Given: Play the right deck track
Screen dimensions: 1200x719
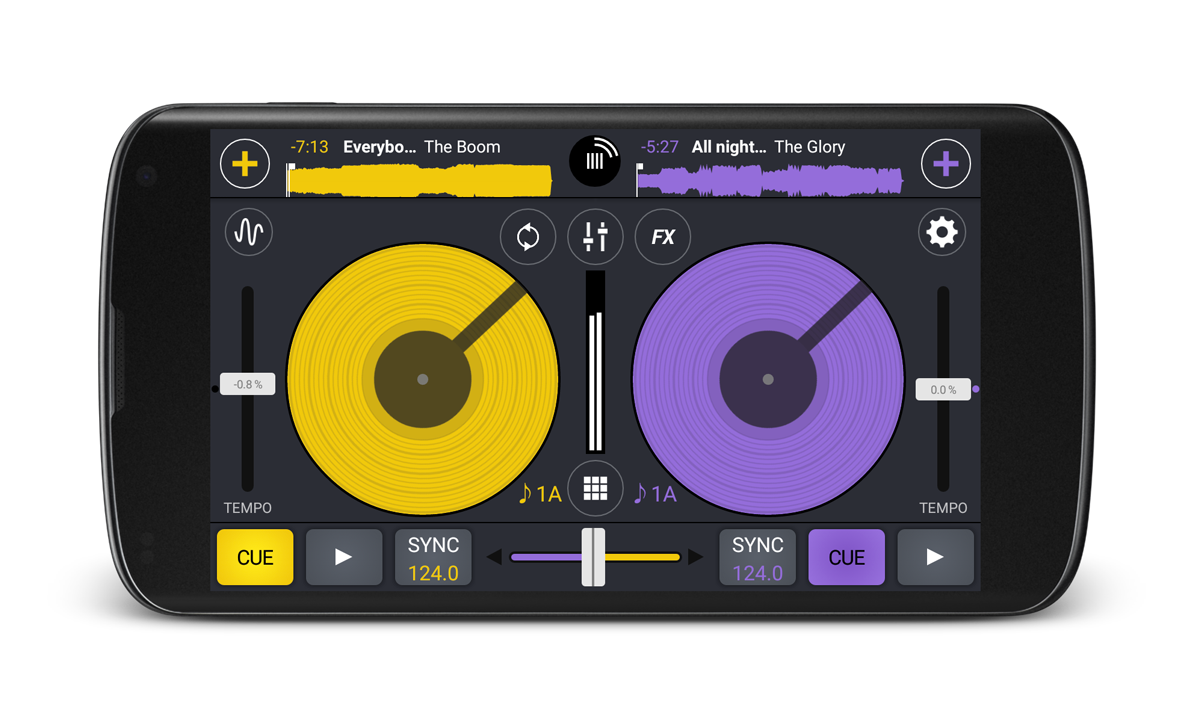Looking at the screenshot, I should click(935, 558).
